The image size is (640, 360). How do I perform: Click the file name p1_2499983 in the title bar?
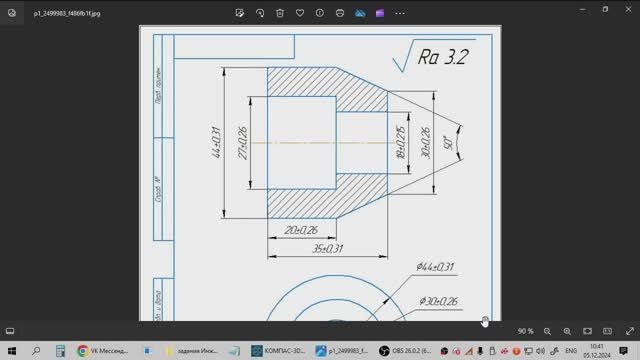click(67, 13)
